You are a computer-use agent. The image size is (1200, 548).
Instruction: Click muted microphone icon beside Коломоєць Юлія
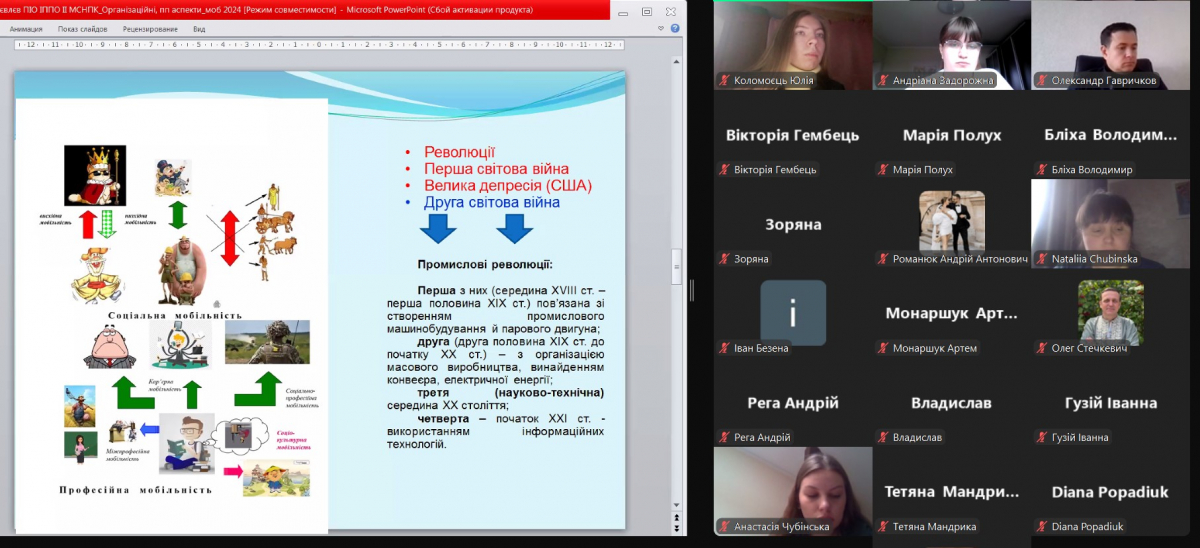pos(723,80)
